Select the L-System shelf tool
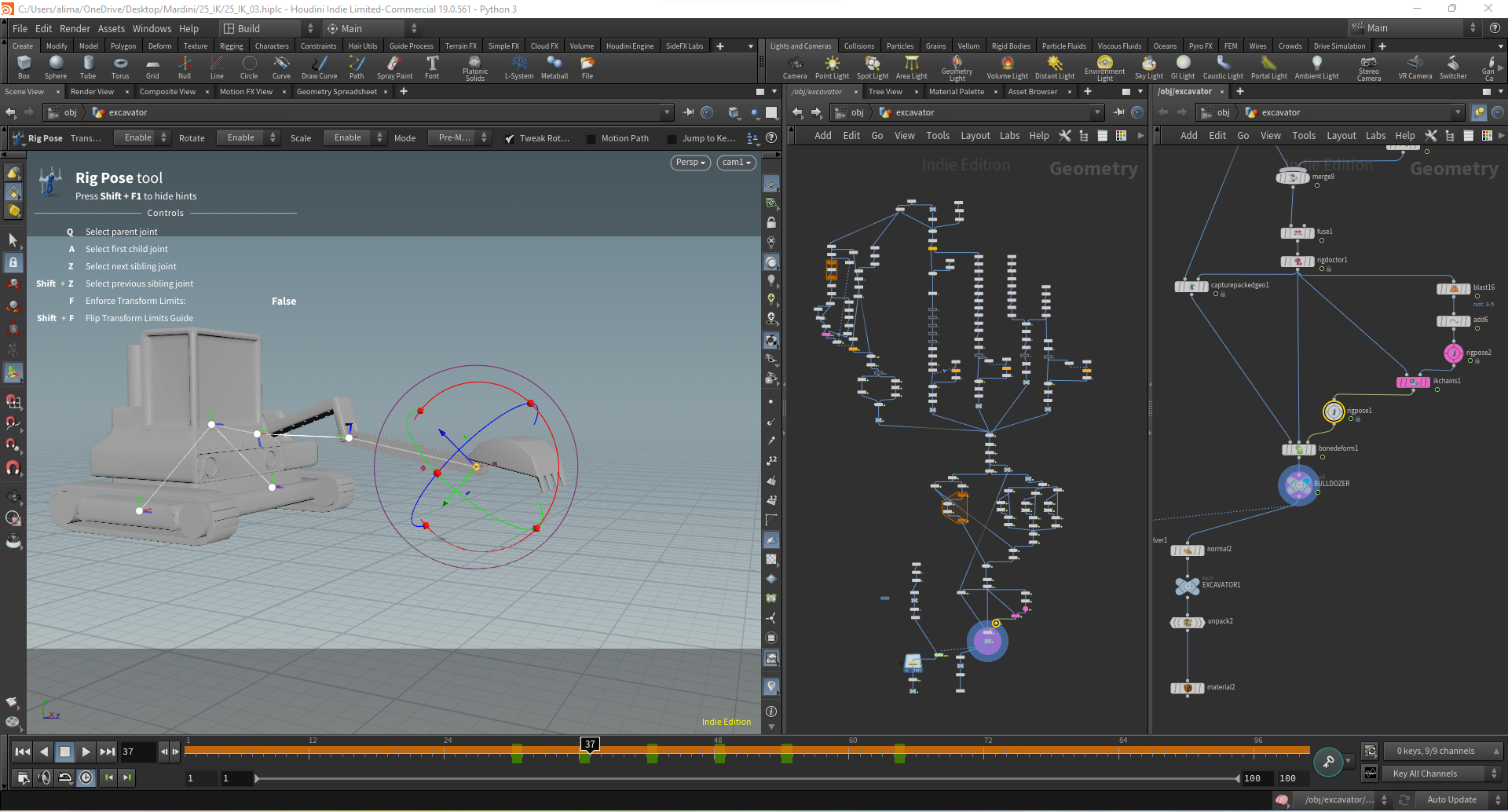 518,68
